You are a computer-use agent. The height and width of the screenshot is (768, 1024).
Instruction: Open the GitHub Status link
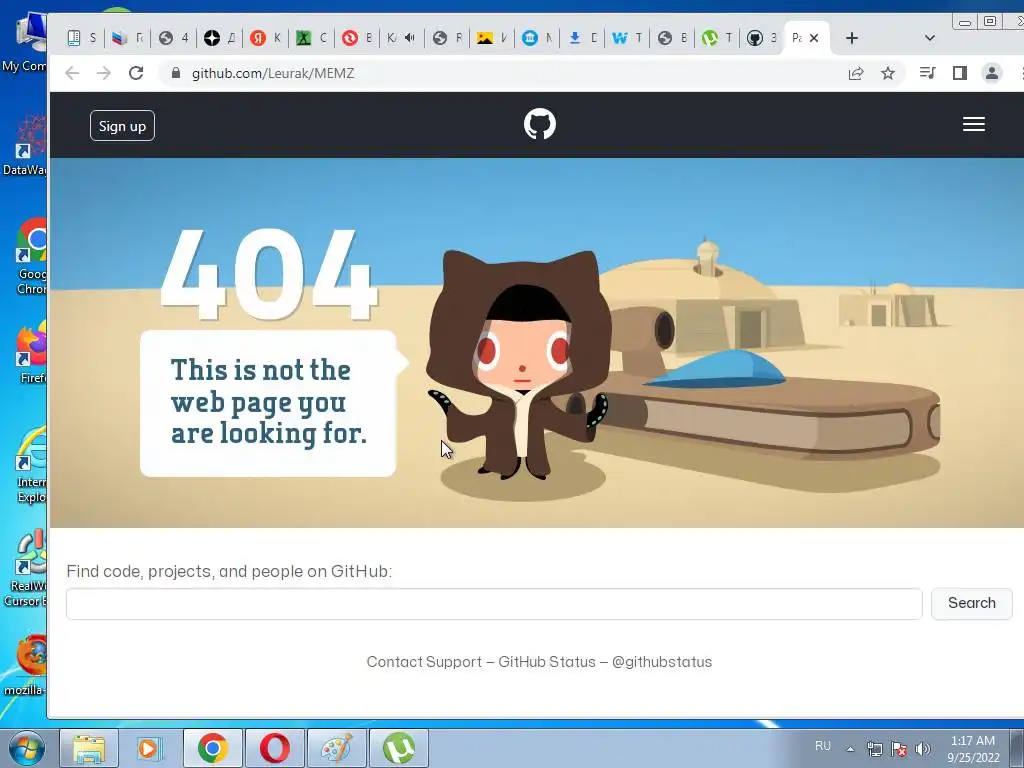coord(547,662)
